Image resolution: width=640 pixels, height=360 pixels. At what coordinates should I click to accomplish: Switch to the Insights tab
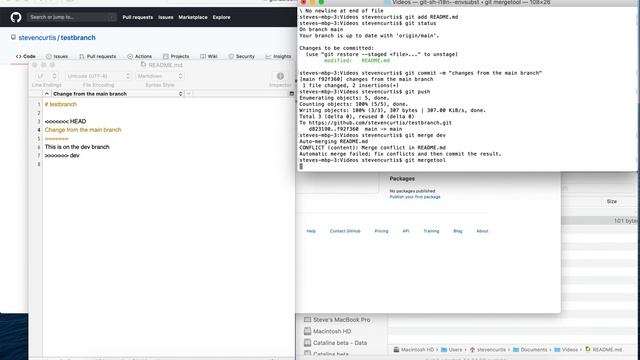click(x=278, y=56)
